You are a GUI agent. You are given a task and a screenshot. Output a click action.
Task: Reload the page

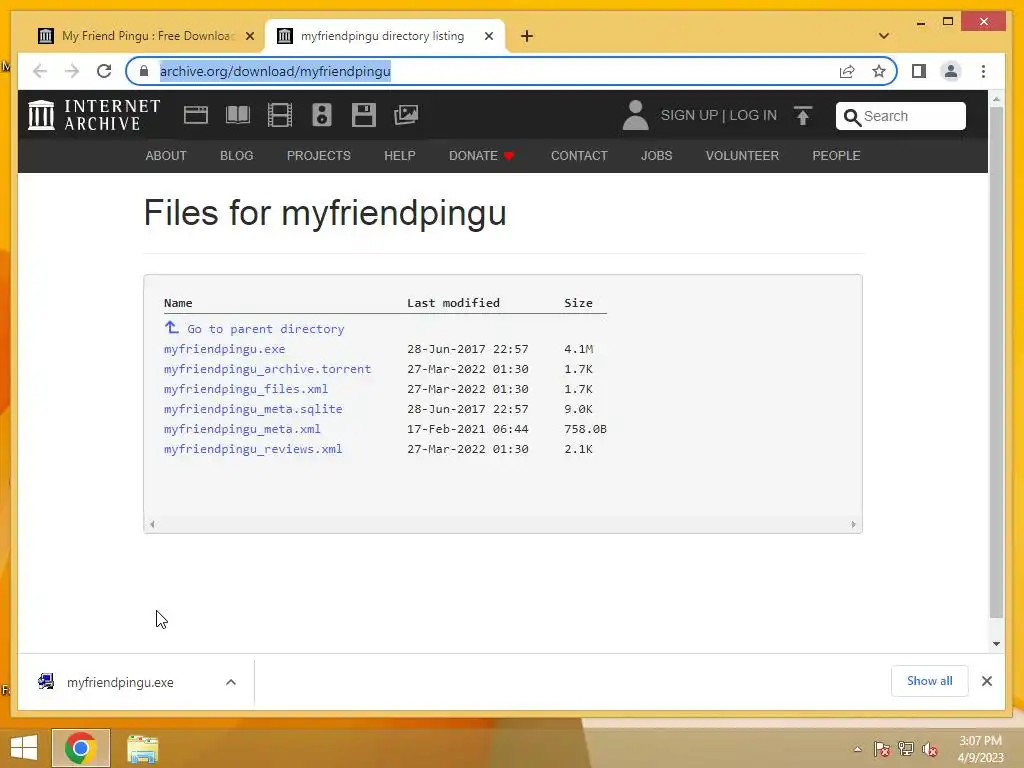104,71
